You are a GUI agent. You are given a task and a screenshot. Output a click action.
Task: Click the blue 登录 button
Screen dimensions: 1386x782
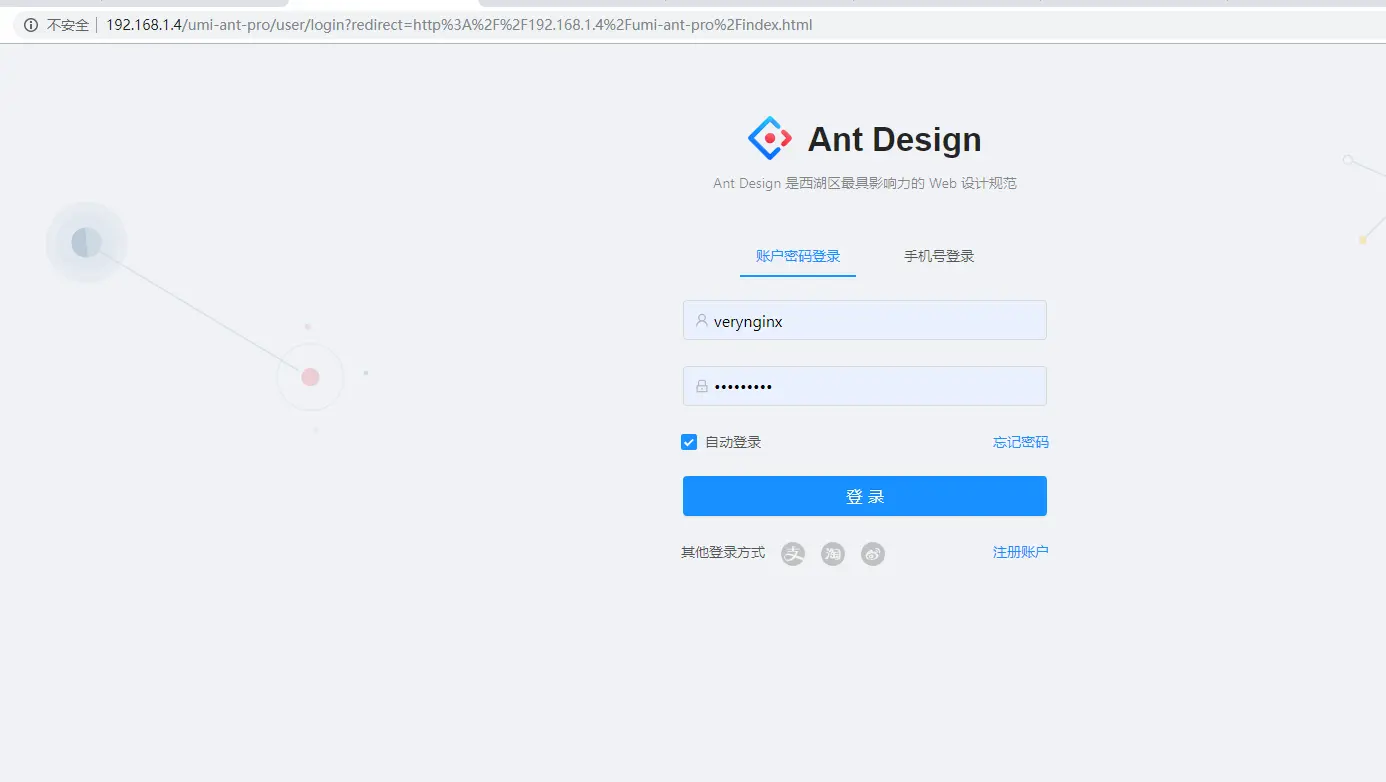pos(865,496)
